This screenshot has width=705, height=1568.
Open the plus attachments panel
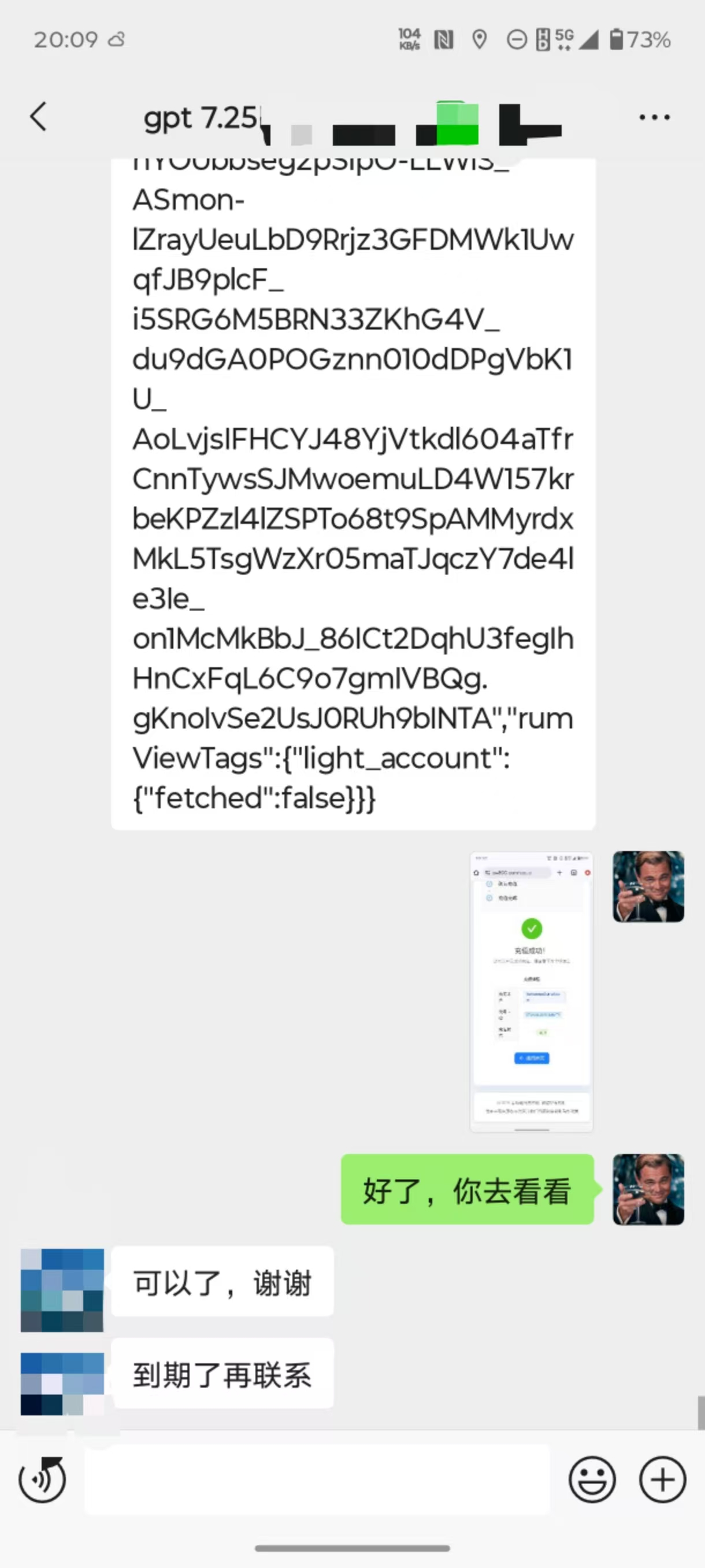(662, 1480)
